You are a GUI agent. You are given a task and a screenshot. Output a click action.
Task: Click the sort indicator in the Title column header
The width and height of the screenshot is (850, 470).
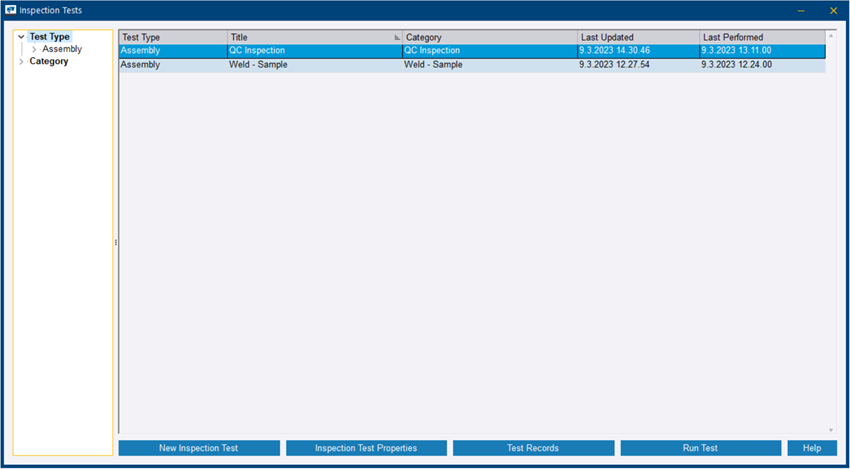coord(397,38)
